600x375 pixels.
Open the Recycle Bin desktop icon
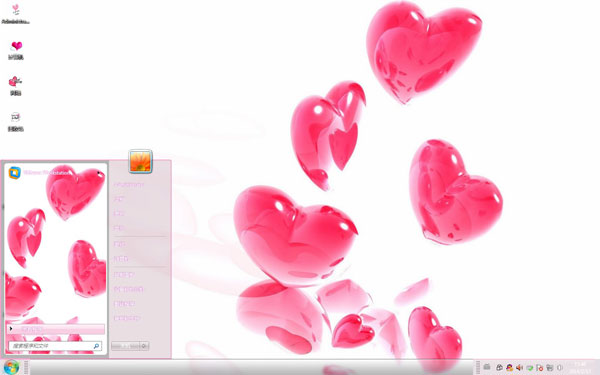point(16,122)
